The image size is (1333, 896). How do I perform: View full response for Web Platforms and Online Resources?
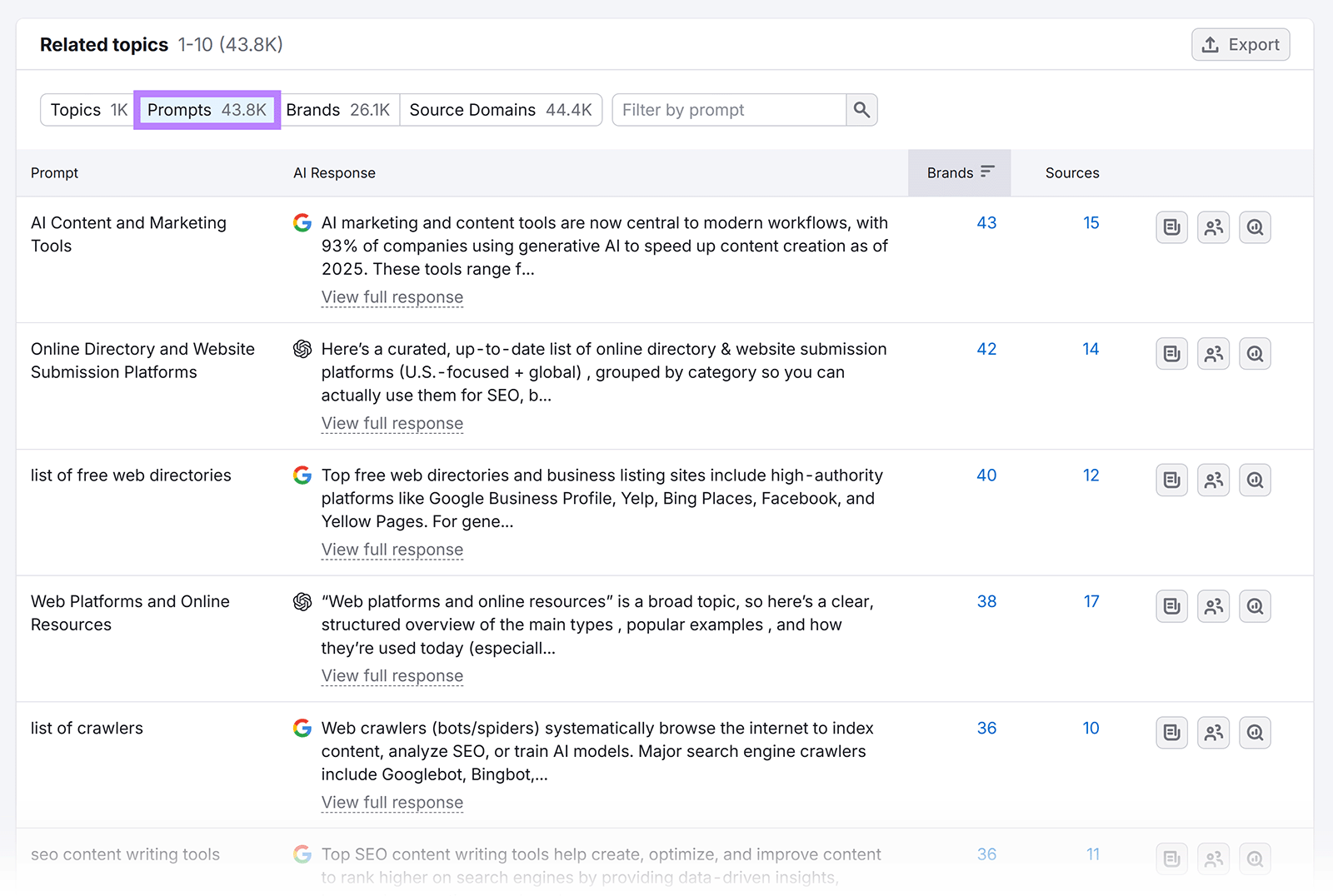click(392, 676)
